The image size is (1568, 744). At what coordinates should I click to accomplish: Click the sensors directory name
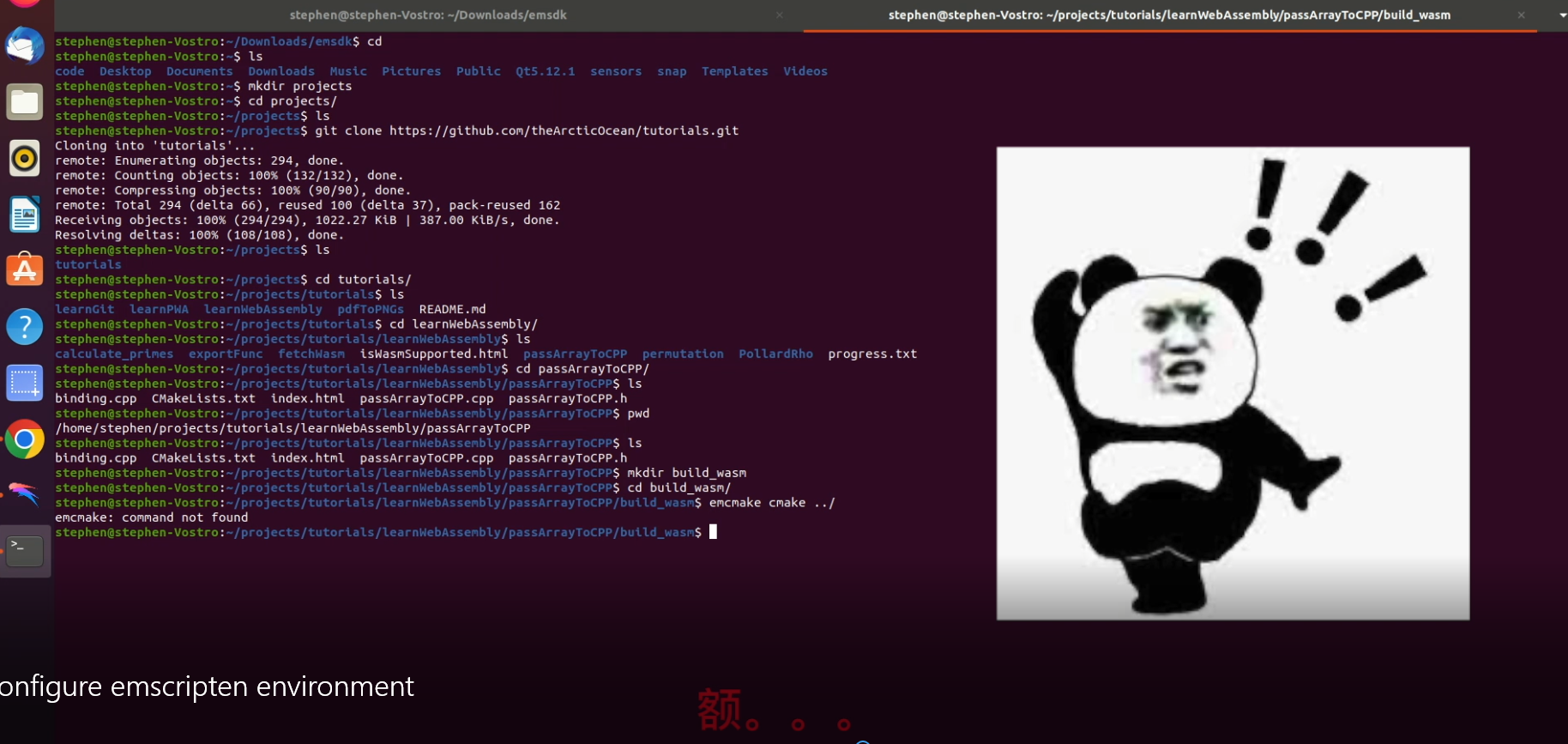616,71
